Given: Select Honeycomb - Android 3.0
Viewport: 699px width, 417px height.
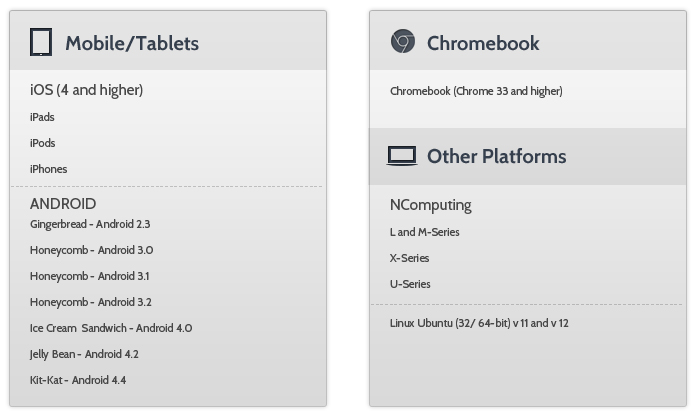Looking at the screenshot, I should point(91,250).
